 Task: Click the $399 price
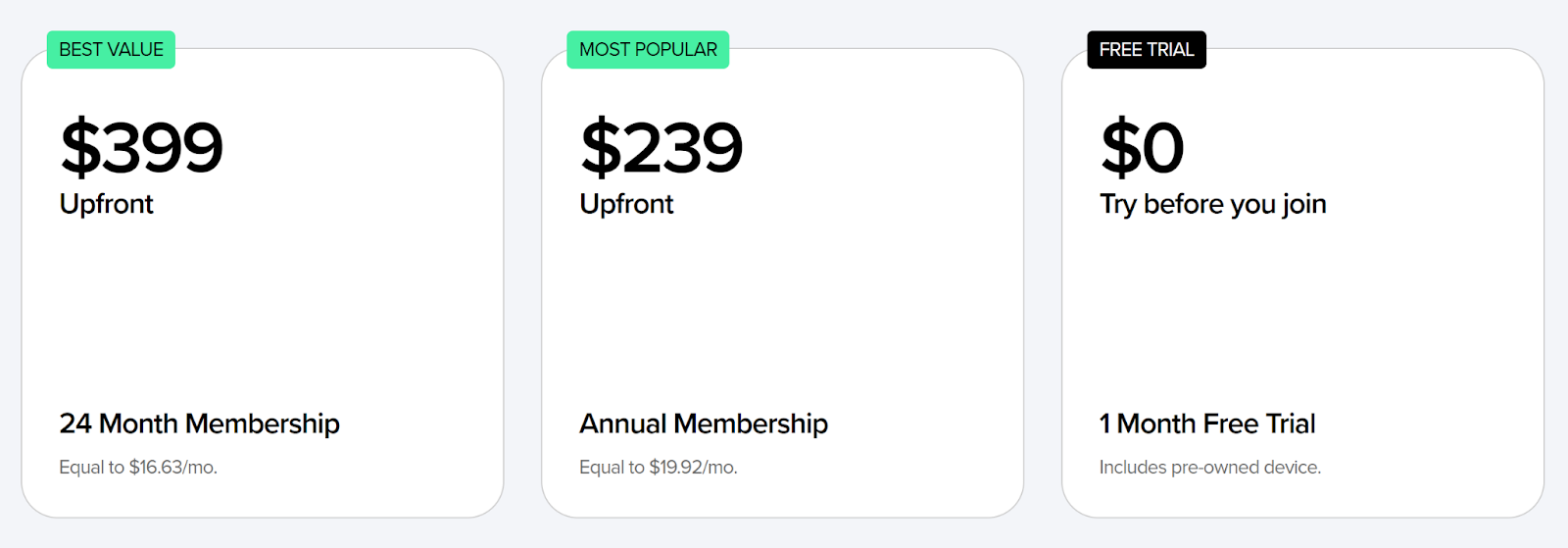[142, 148]
